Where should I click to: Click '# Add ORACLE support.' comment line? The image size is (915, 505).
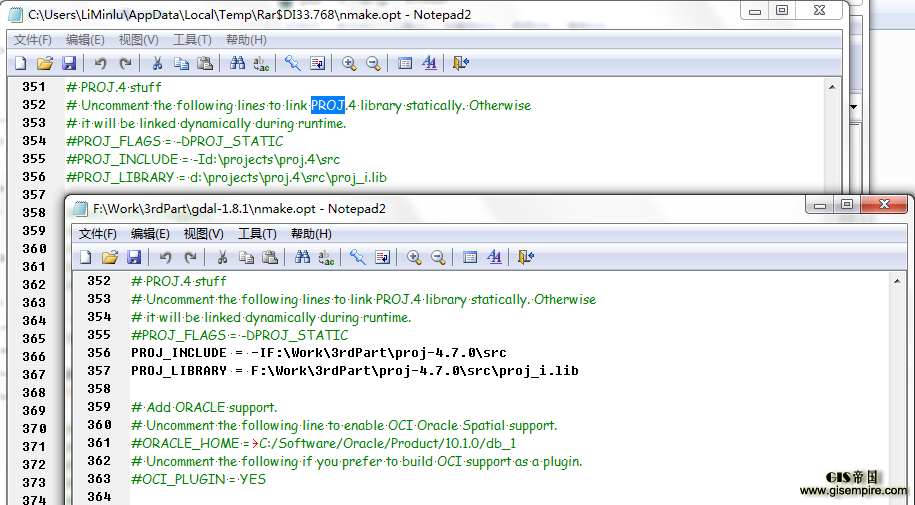coord(204,407)
